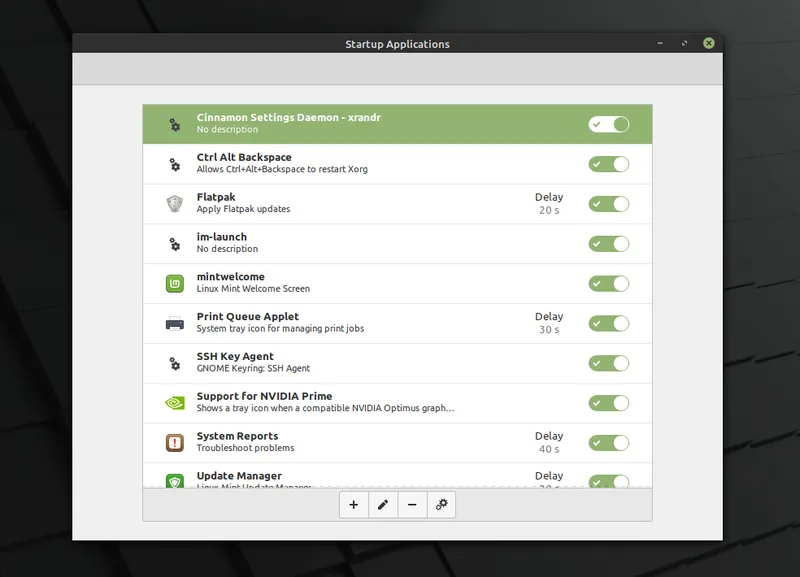Click 'GNOME Keyring: SSH Agent' description
The width and height of the screenshot is (800, 577).
point(253,368)
